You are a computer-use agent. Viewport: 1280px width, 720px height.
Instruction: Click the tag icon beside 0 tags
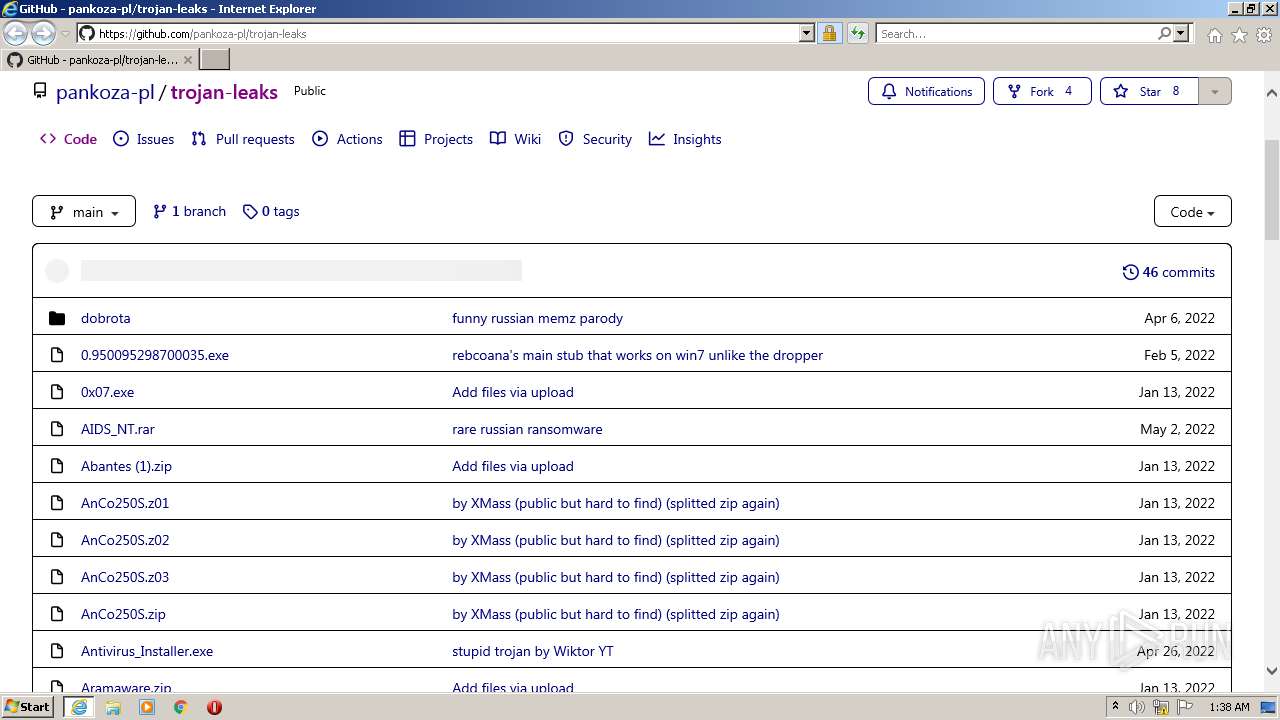(x=250, y=211)
